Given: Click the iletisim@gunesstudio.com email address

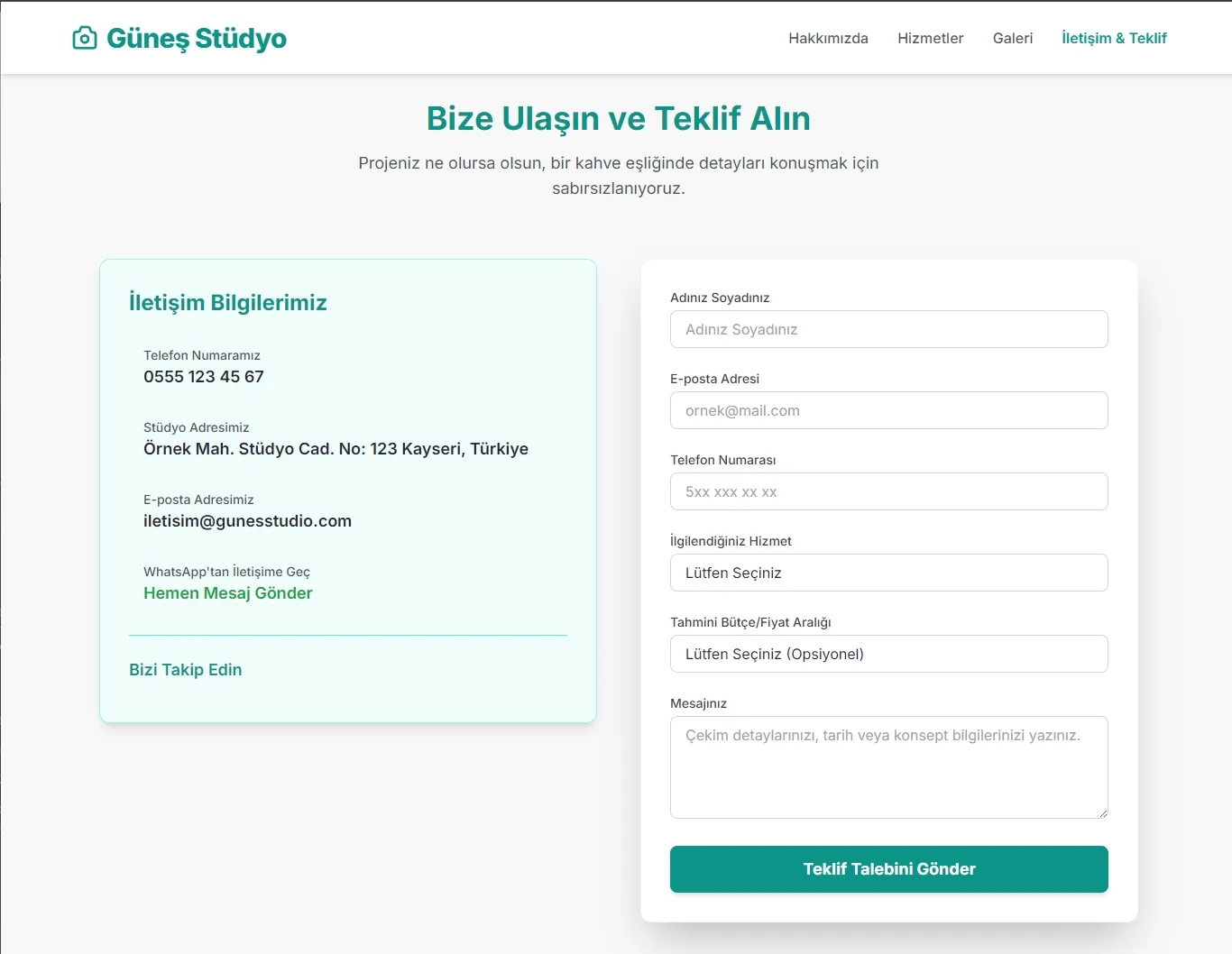Looking at the screenshot, I should pos(247,521).
